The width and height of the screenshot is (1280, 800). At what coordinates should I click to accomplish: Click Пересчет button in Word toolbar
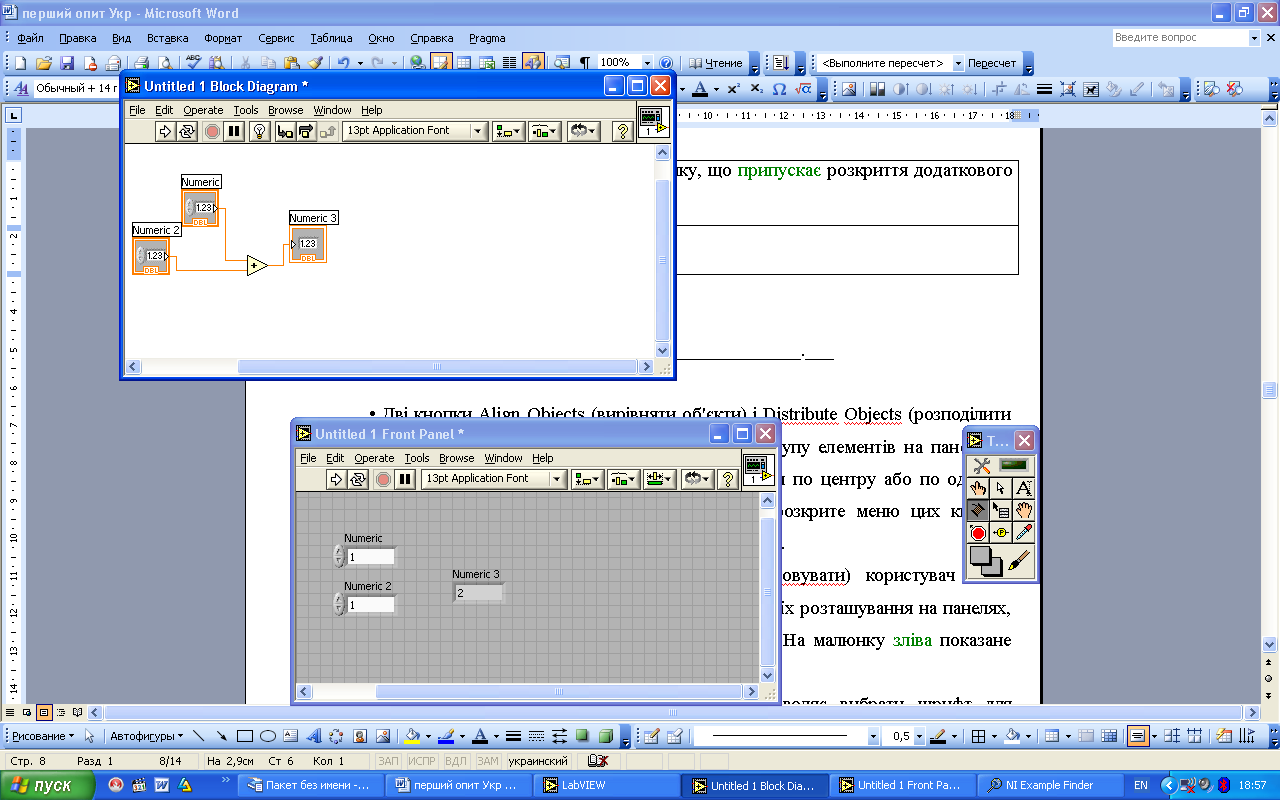[x=991, y=63]
